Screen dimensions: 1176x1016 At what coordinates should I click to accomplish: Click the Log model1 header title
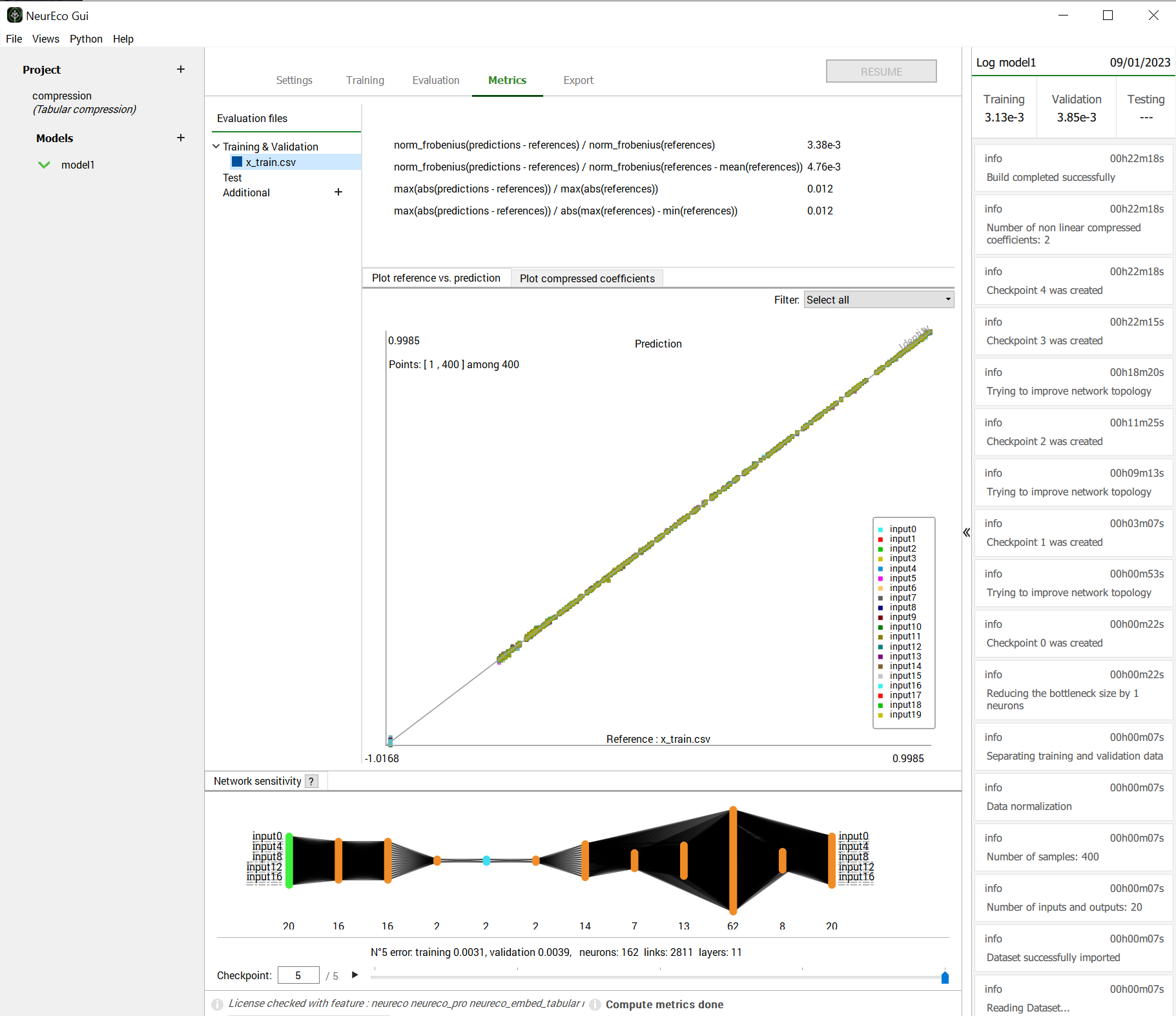click(x=1006, y=62)
